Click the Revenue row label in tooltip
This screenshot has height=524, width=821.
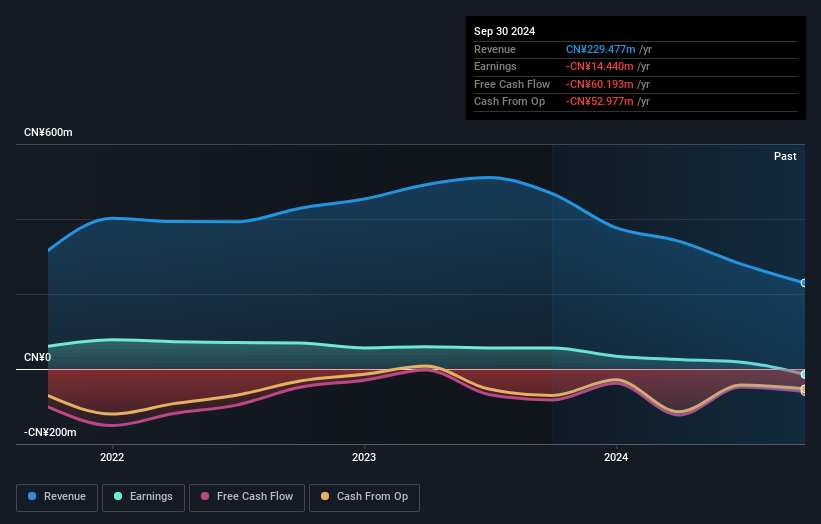(x=495, y=49)
